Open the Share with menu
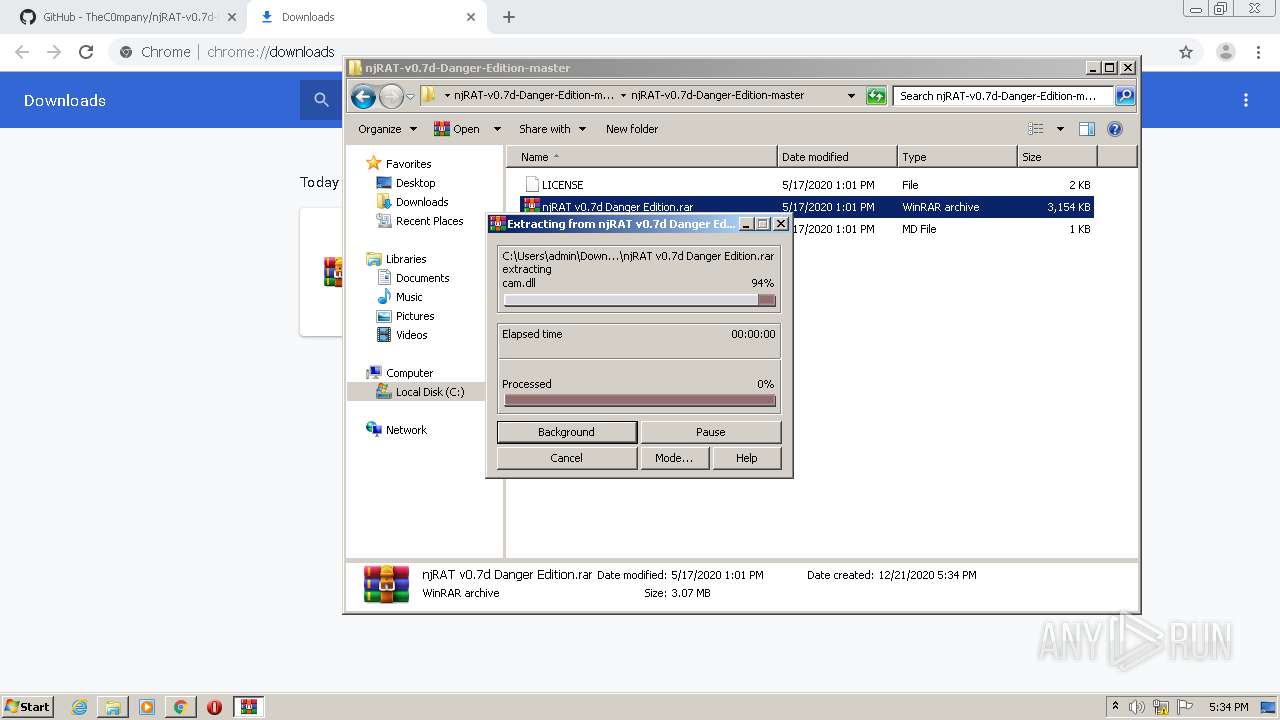This screenshot has height=720, width=1280. [552, 129]
